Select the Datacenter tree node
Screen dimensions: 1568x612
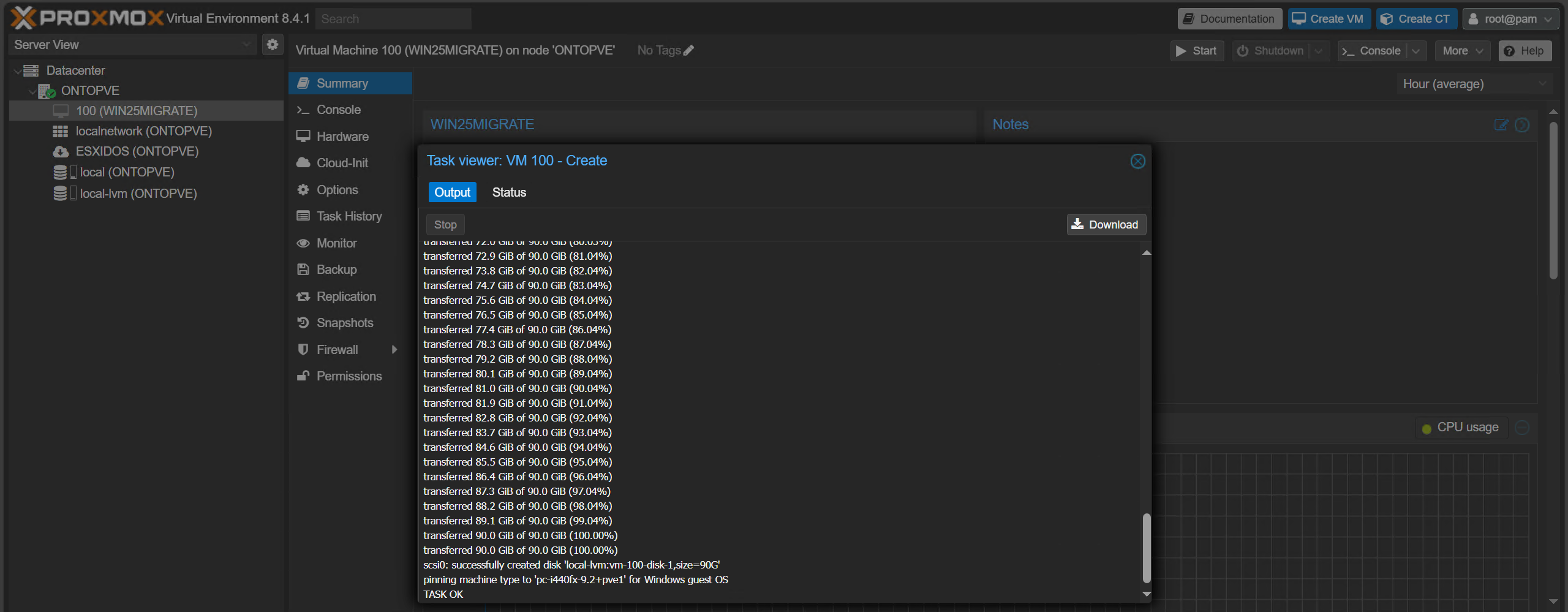click(x=75, y=70)
